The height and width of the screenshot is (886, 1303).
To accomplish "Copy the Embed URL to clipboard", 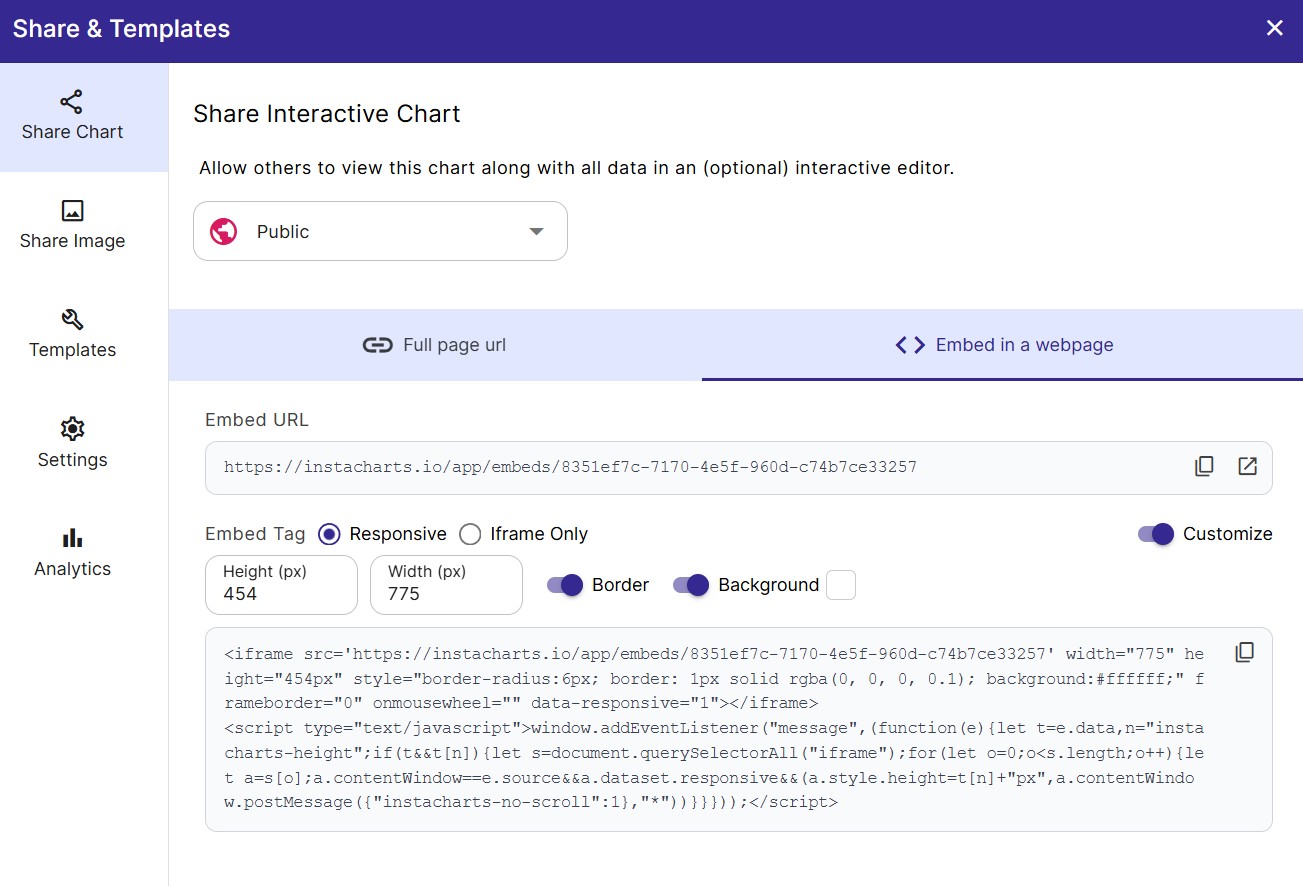I will coord(1204,467).
